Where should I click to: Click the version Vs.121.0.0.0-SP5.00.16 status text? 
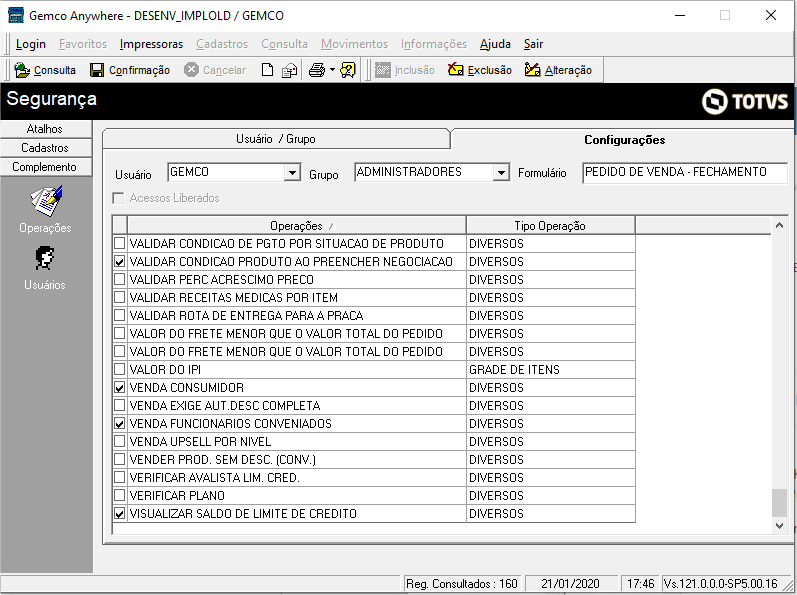[x=721, y=584]
